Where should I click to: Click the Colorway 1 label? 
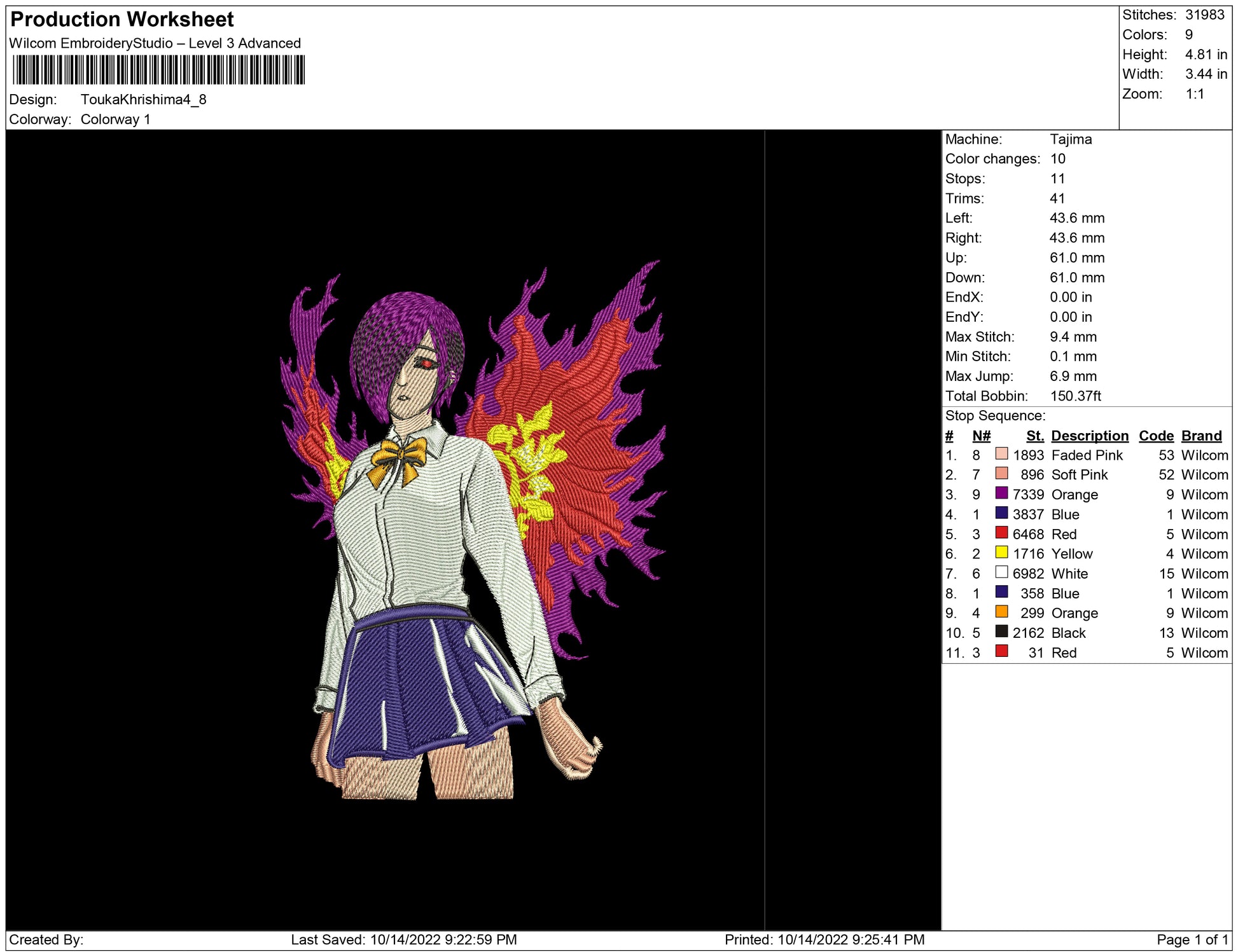pos(115,120)
